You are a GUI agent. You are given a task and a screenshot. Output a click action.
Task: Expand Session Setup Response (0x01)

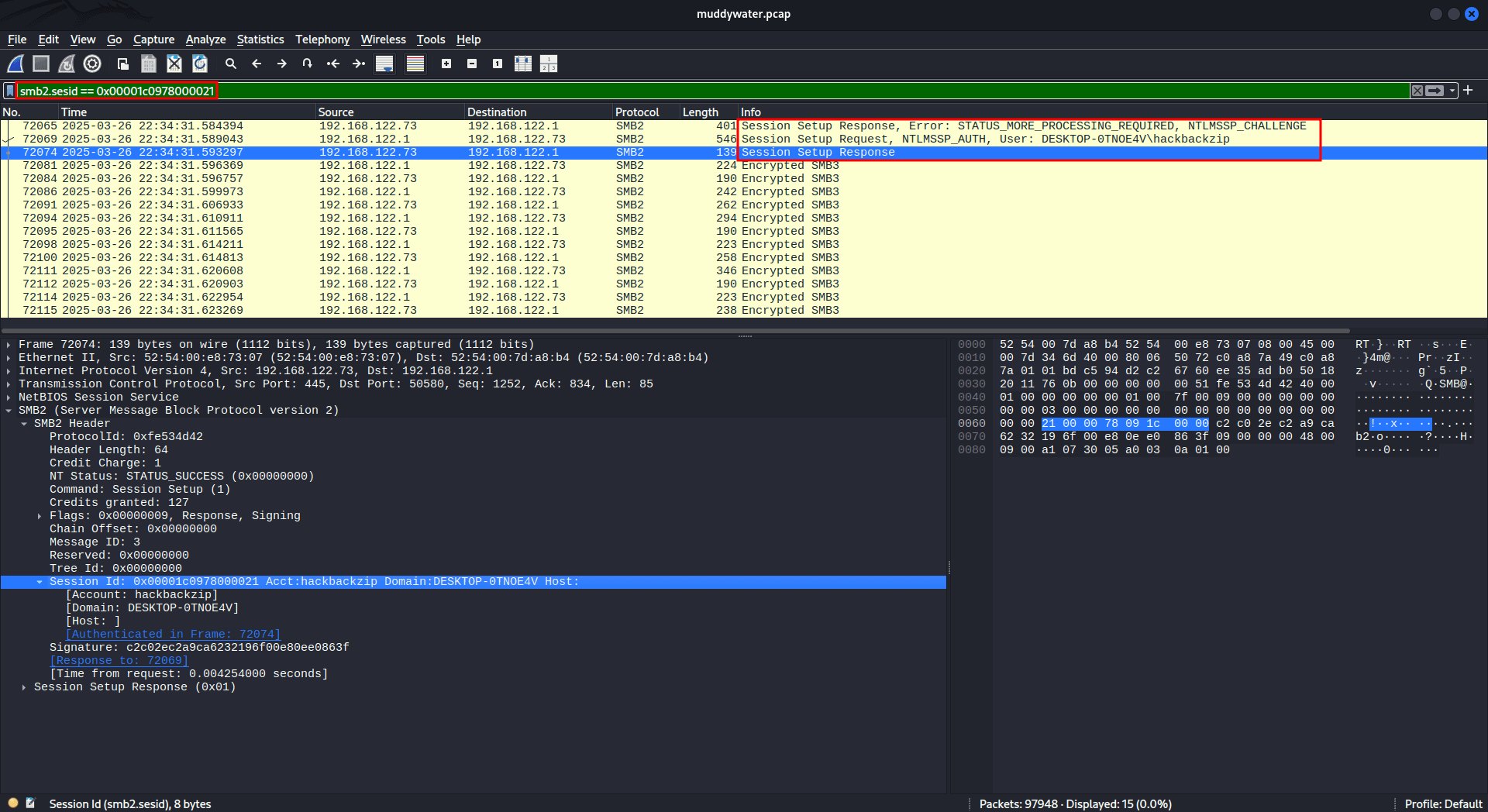click(x=24, y=687)
